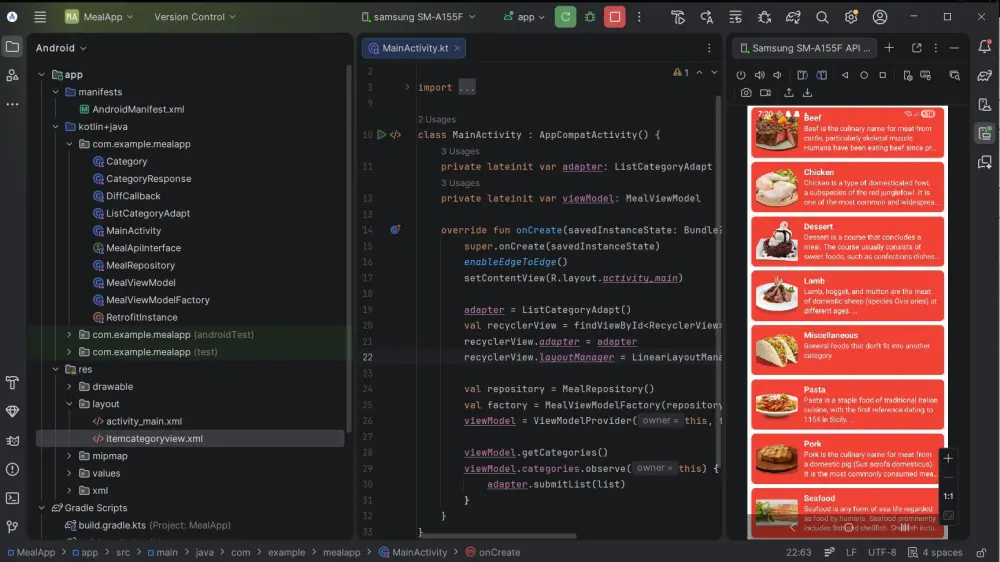Expand the drawable folder

pyautogui.click(x=69, y=387)
